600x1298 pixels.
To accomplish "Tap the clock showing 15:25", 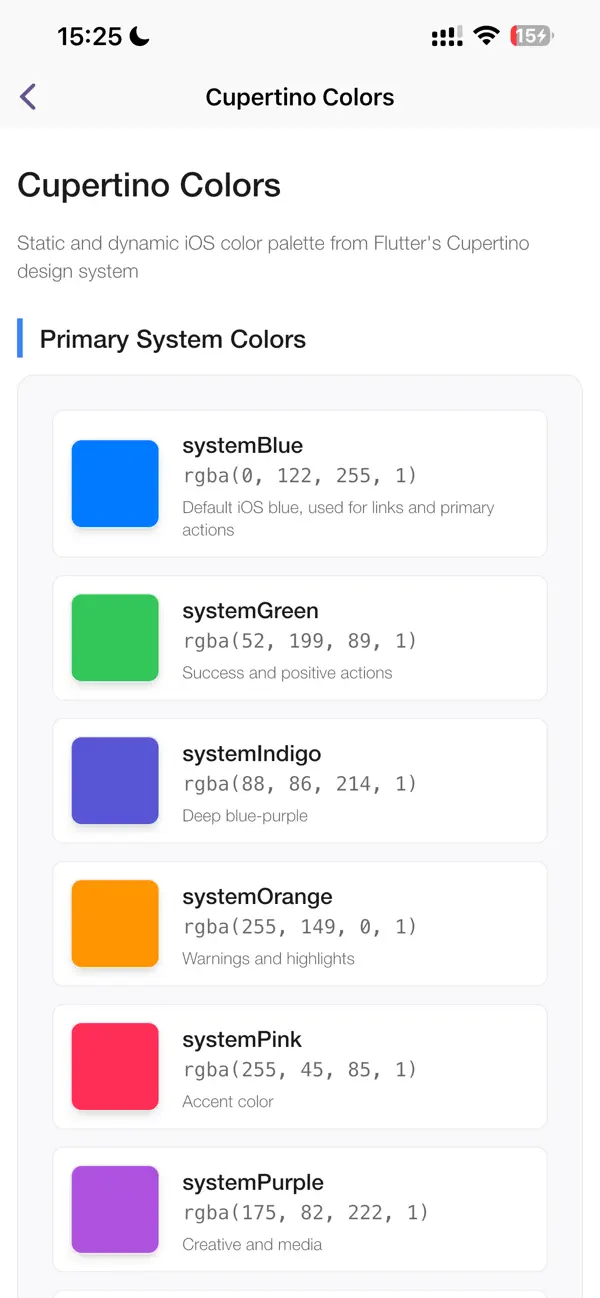I will point(92,36).
